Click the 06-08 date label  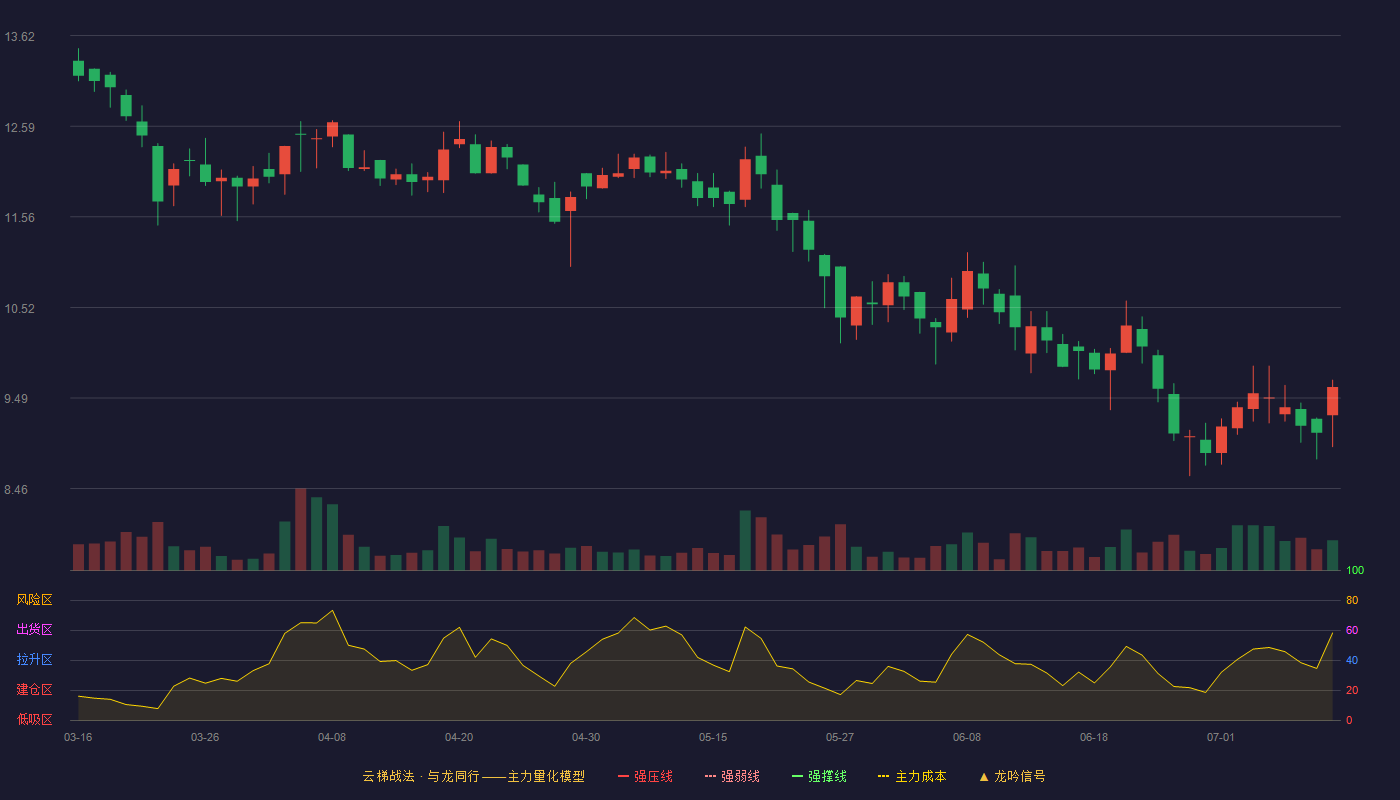967,737
